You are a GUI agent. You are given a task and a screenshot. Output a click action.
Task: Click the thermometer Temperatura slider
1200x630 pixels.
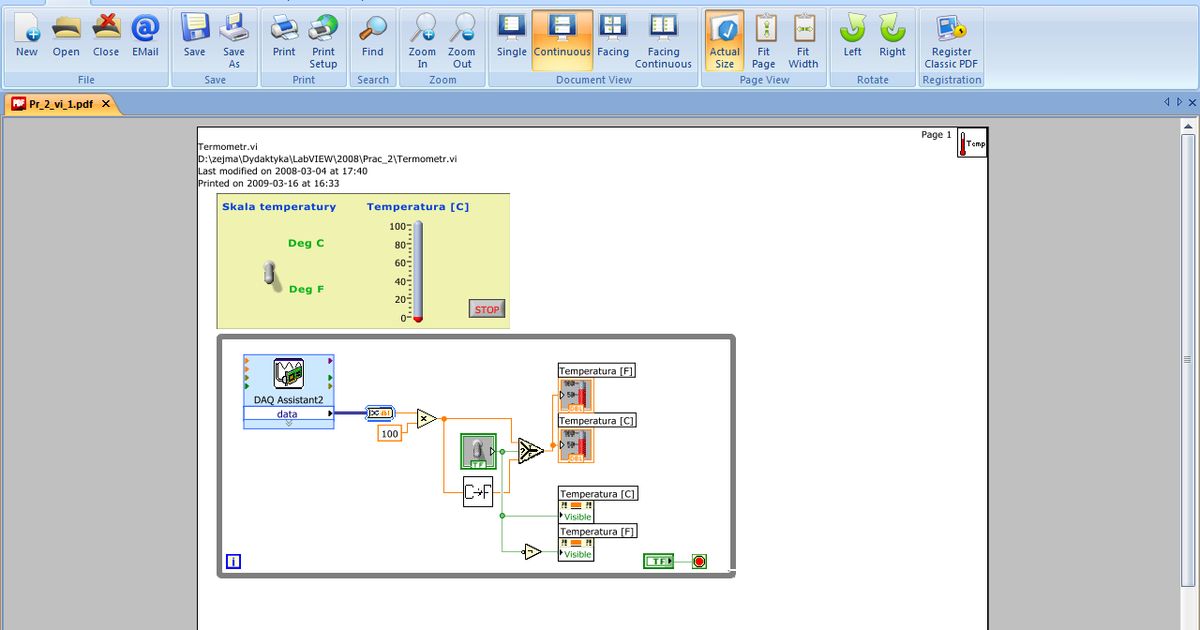click(418, 271)
